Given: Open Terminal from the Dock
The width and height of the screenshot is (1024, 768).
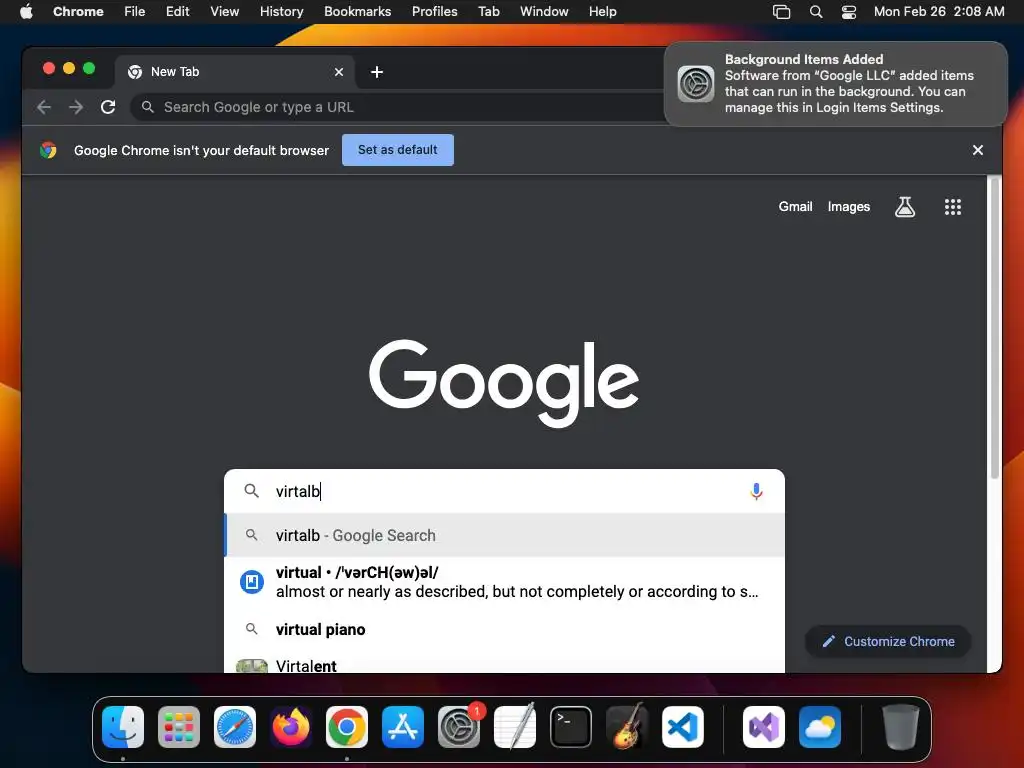Looking at the screenshot, I should (571, 727).
